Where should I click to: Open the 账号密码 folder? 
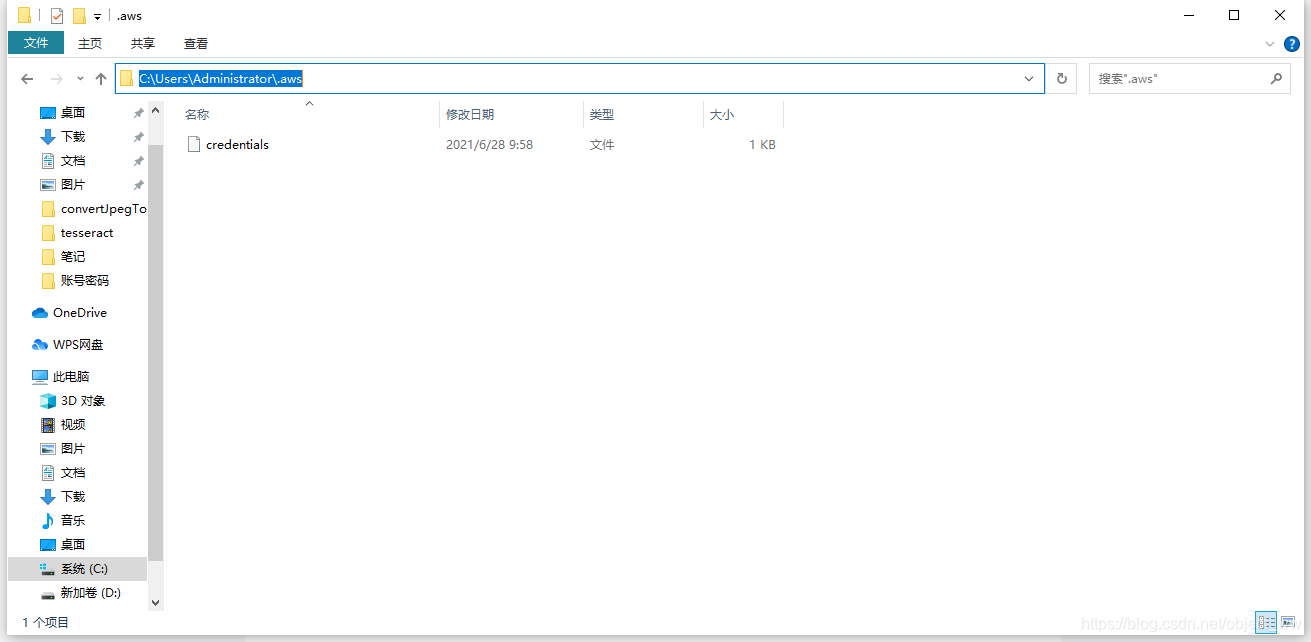coord(85,281)
